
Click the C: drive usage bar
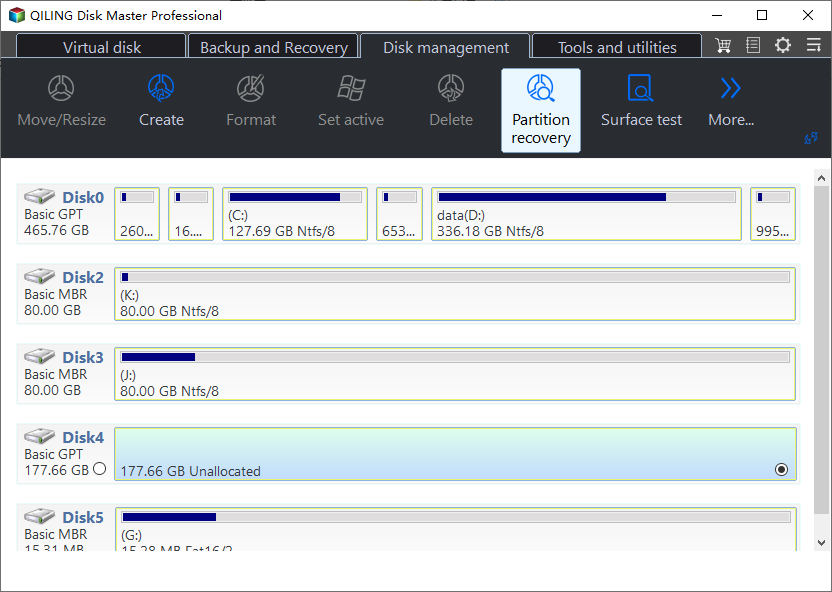(x=295, y=197)
